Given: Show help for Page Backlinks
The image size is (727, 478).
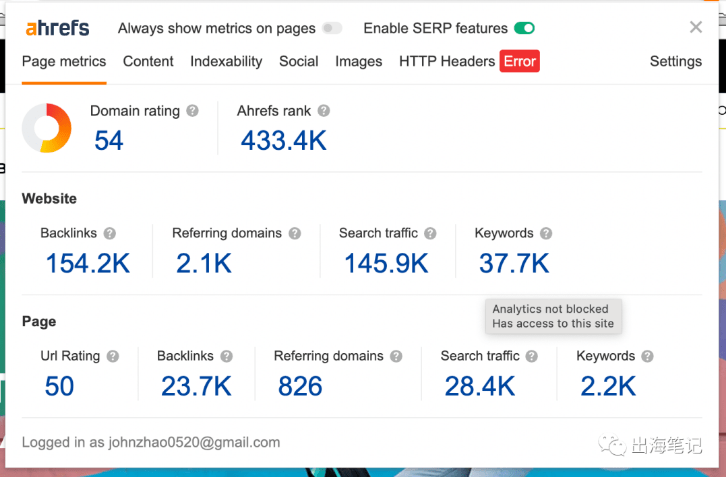Looking at the screenshot, I should 226,356.
